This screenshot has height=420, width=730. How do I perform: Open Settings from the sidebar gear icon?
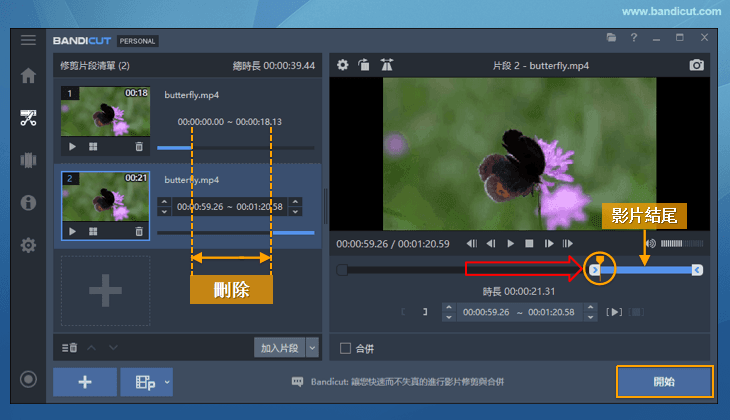pyautogui.click(x=28, y=245)
